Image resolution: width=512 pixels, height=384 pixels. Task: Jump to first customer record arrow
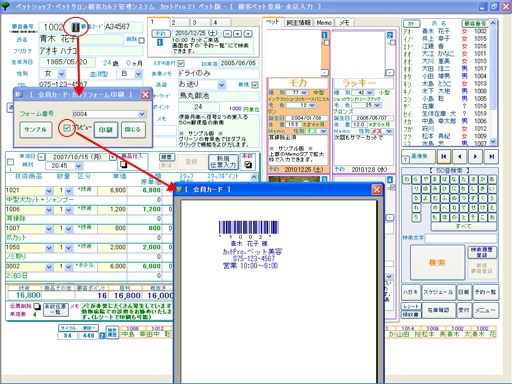coord(444,156)
